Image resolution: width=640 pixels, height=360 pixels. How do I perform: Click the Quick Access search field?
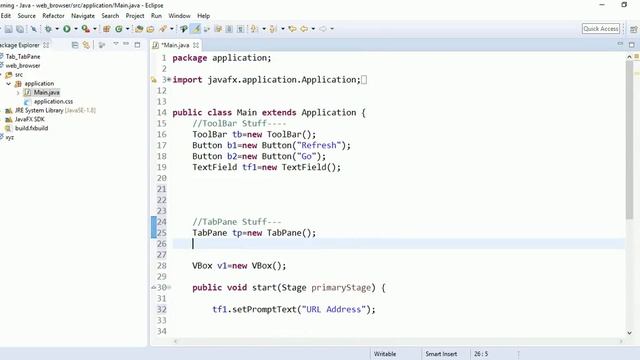coord(601,29)
